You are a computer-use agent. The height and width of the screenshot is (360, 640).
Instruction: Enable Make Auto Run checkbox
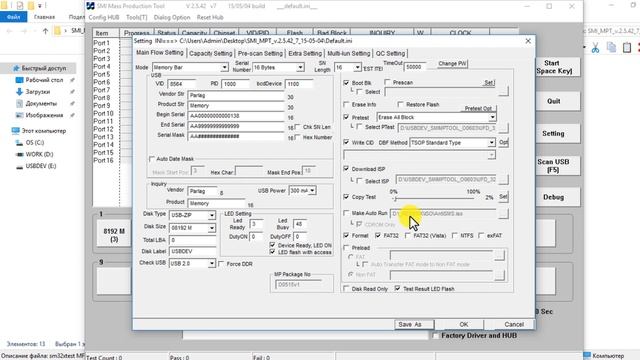pos(347,213)
